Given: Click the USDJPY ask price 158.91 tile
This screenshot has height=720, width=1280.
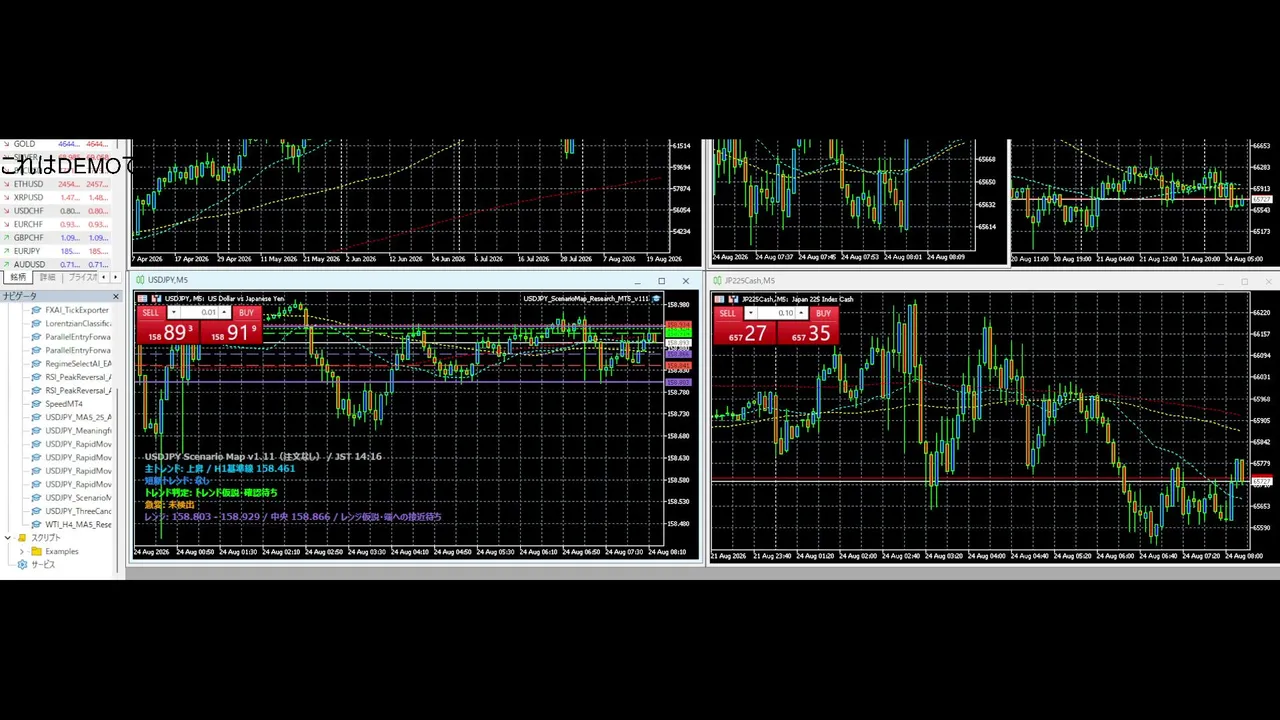Looking at the screenshot, I should click(230, 333).
